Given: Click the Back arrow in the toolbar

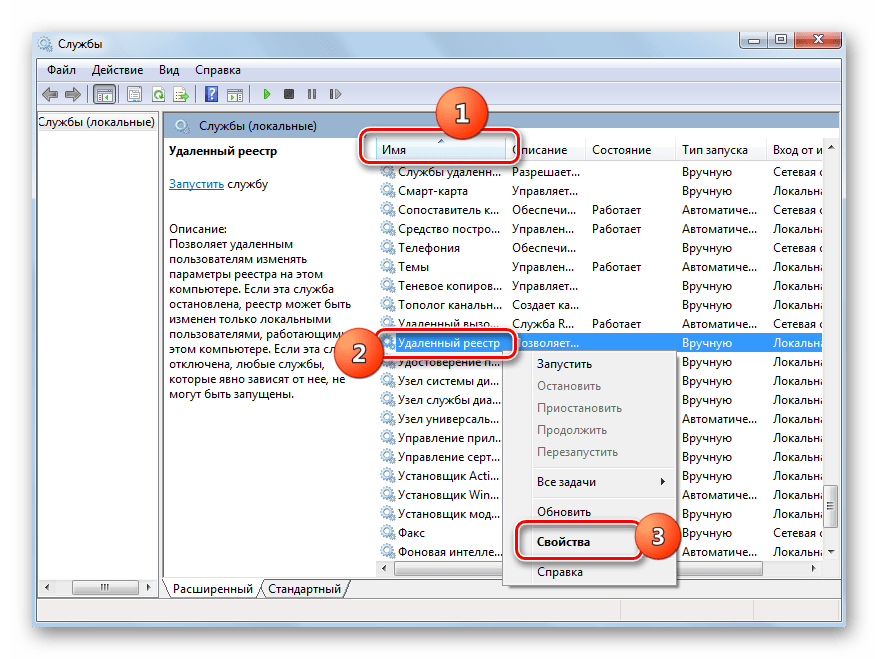Looking at the screenshot, I should (x=50, y=94).
